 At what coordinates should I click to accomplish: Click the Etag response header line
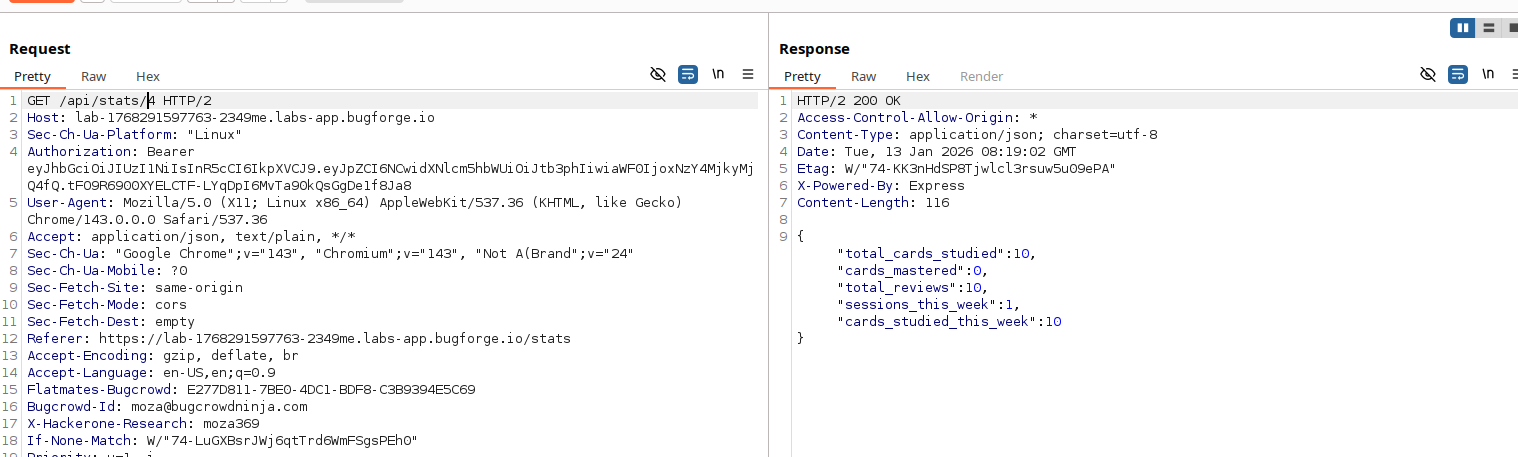point(957,169)
